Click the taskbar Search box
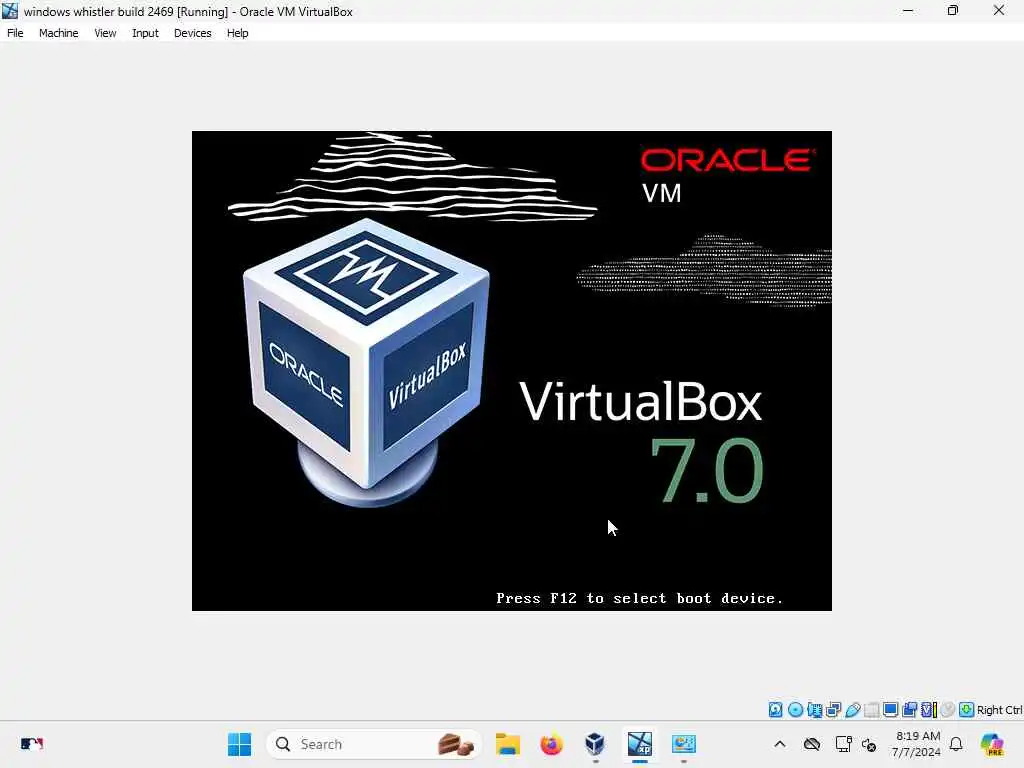The height and width of the screenshot is (768, 1024). tap(374, 744)
